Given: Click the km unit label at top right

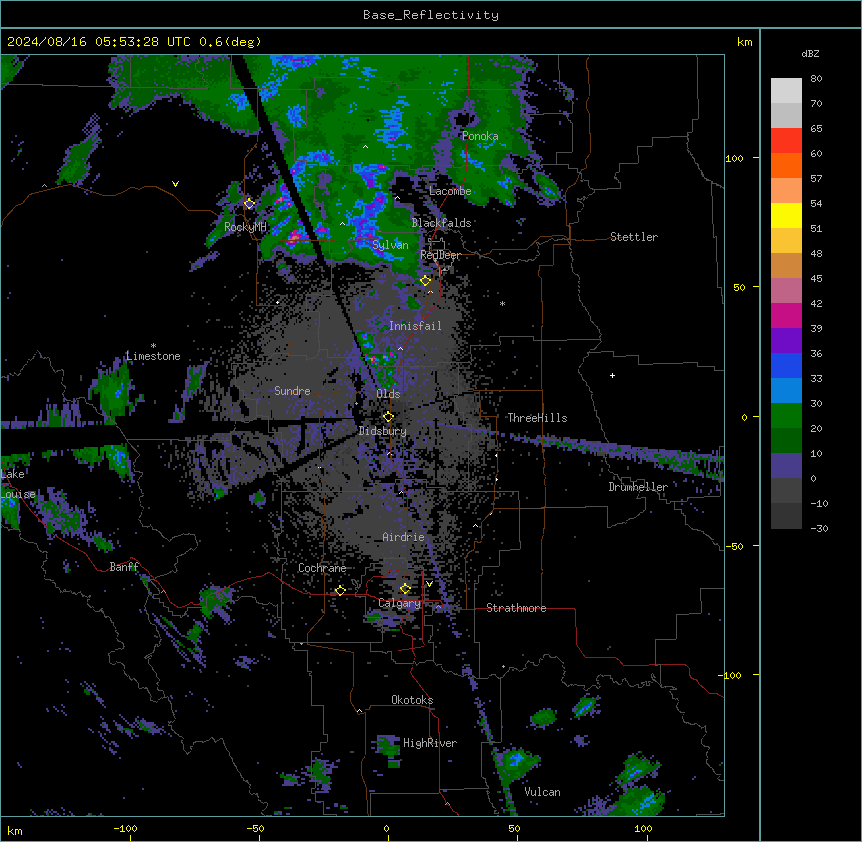Looking at the screenshot, I should (745, 42).
